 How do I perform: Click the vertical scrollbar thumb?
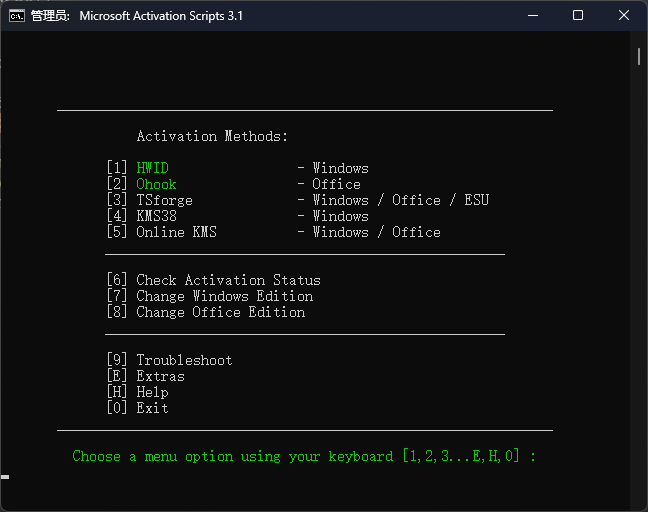[639, 57]
